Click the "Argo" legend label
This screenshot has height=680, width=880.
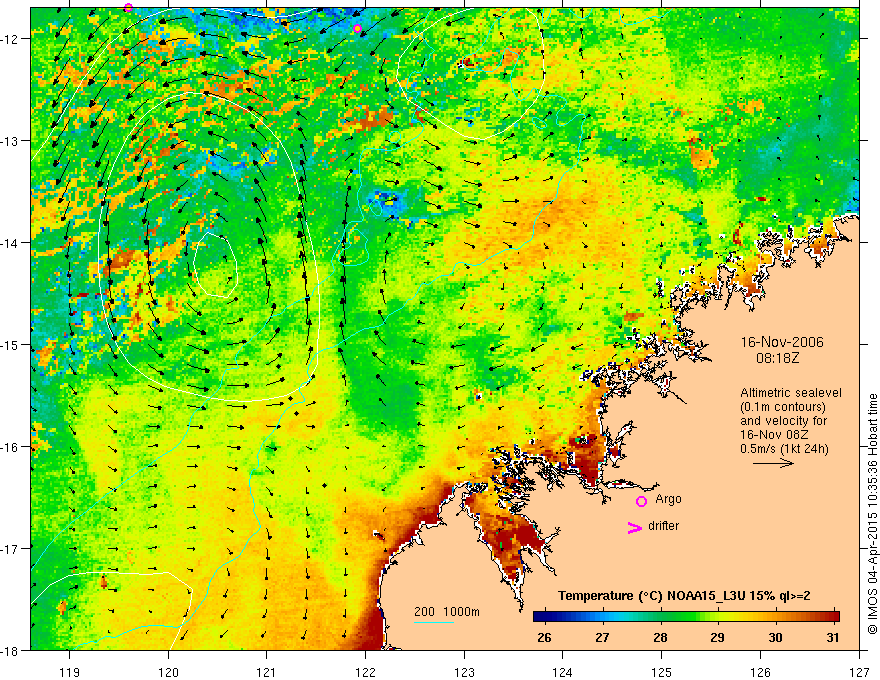[668, 499]
